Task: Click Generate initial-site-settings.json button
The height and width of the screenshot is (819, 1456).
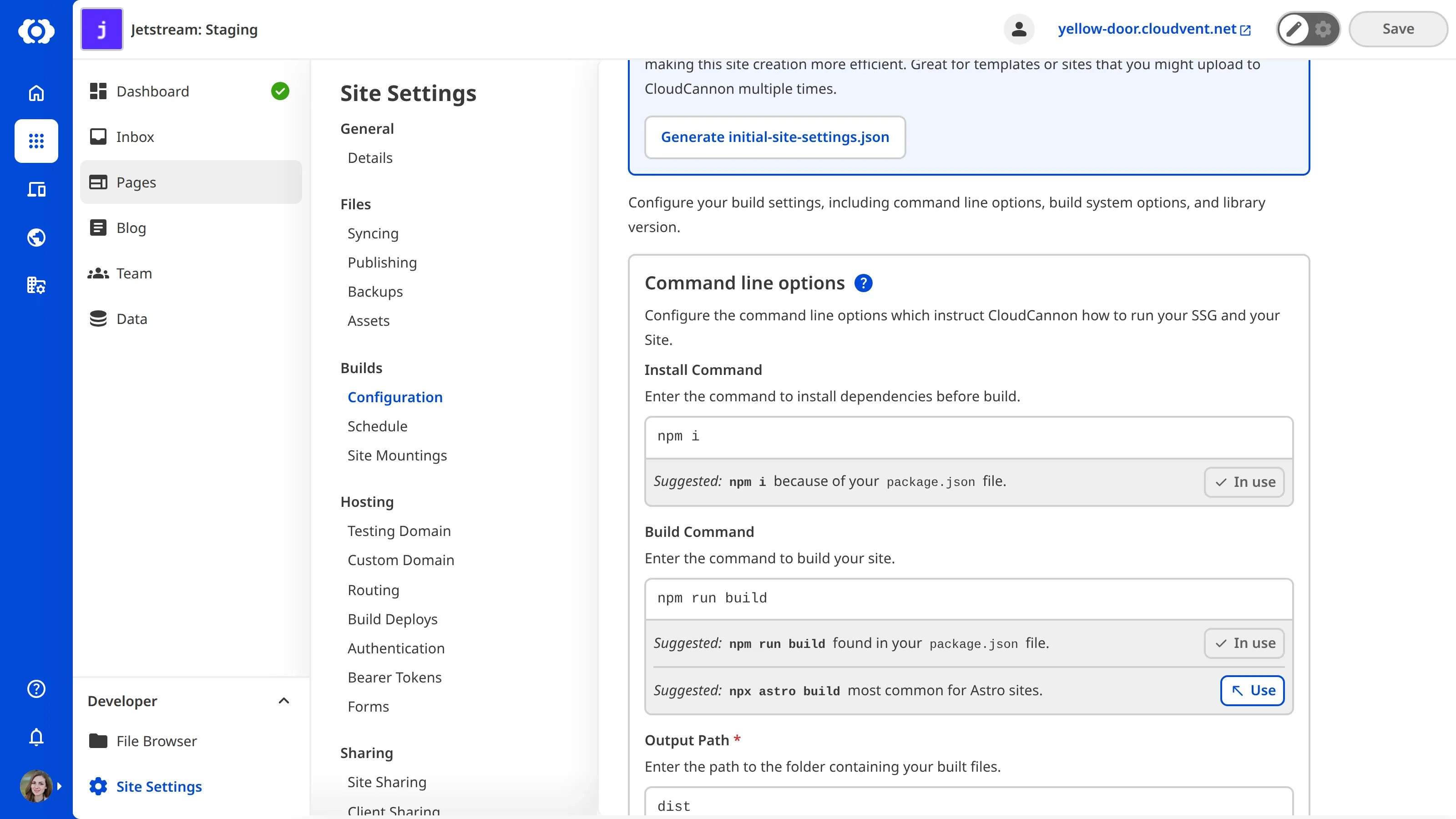Action: coord(775,137)
